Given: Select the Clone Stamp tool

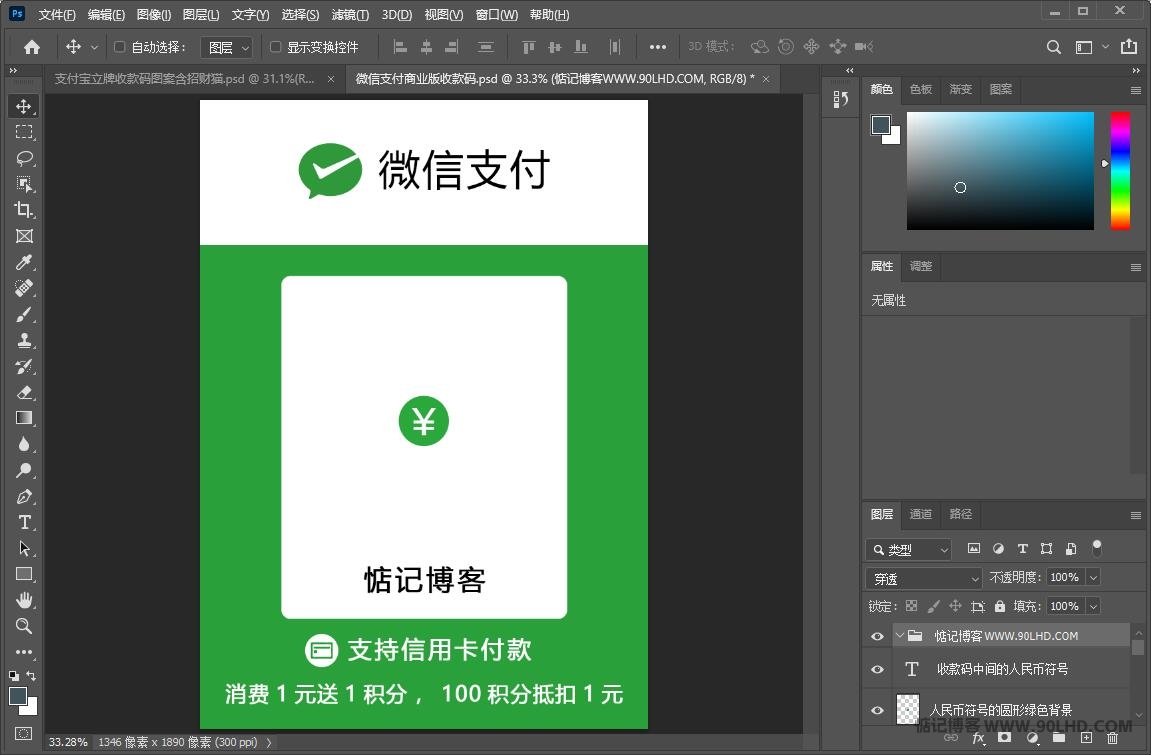Looking at the screenshot, I should coord(23,340).
